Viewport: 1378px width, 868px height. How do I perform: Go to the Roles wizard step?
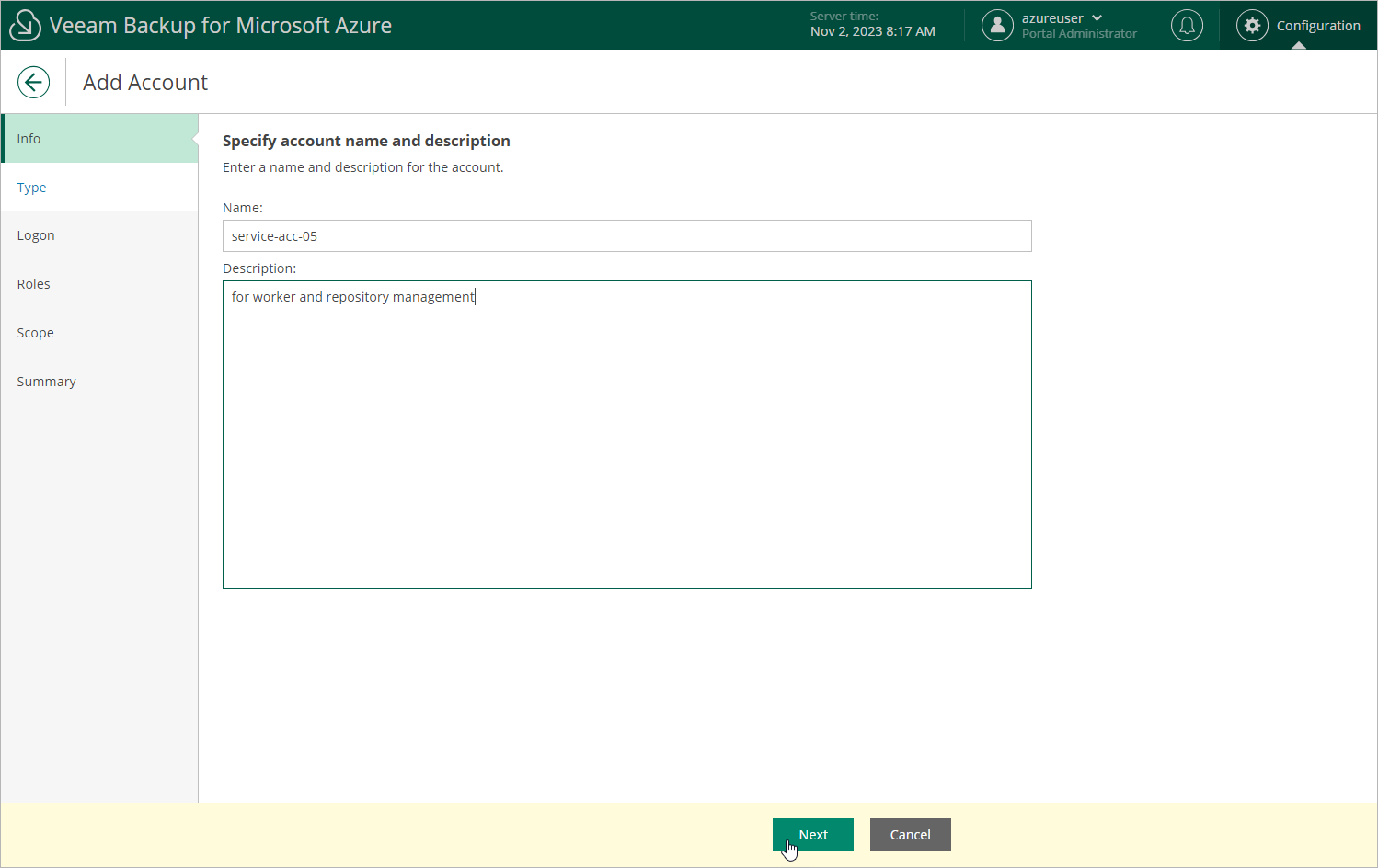99,284
